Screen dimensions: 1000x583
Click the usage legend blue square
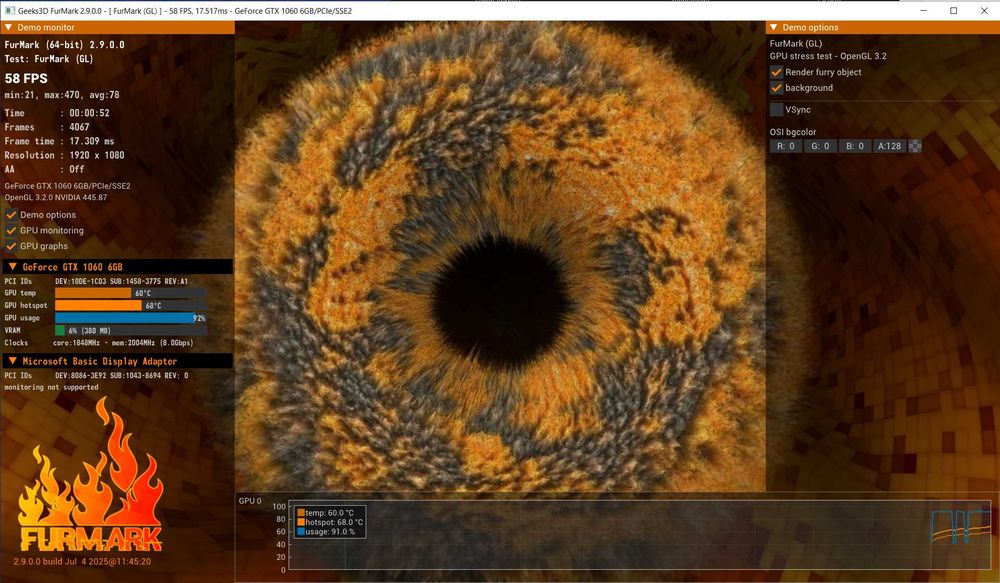pyautogui.click(x=300, y=531)
